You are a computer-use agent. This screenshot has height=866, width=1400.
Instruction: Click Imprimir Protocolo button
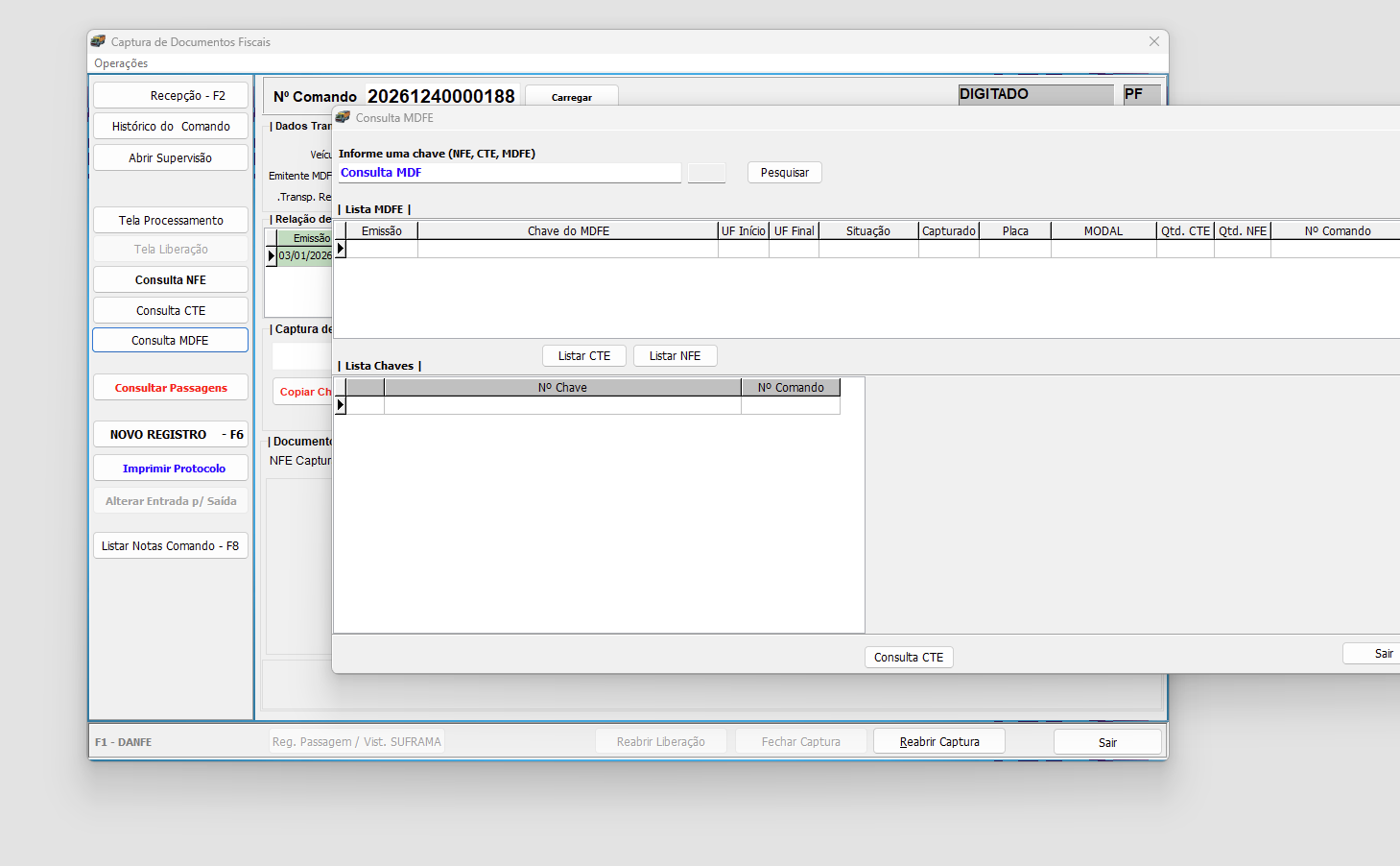(x=170, y=469)
